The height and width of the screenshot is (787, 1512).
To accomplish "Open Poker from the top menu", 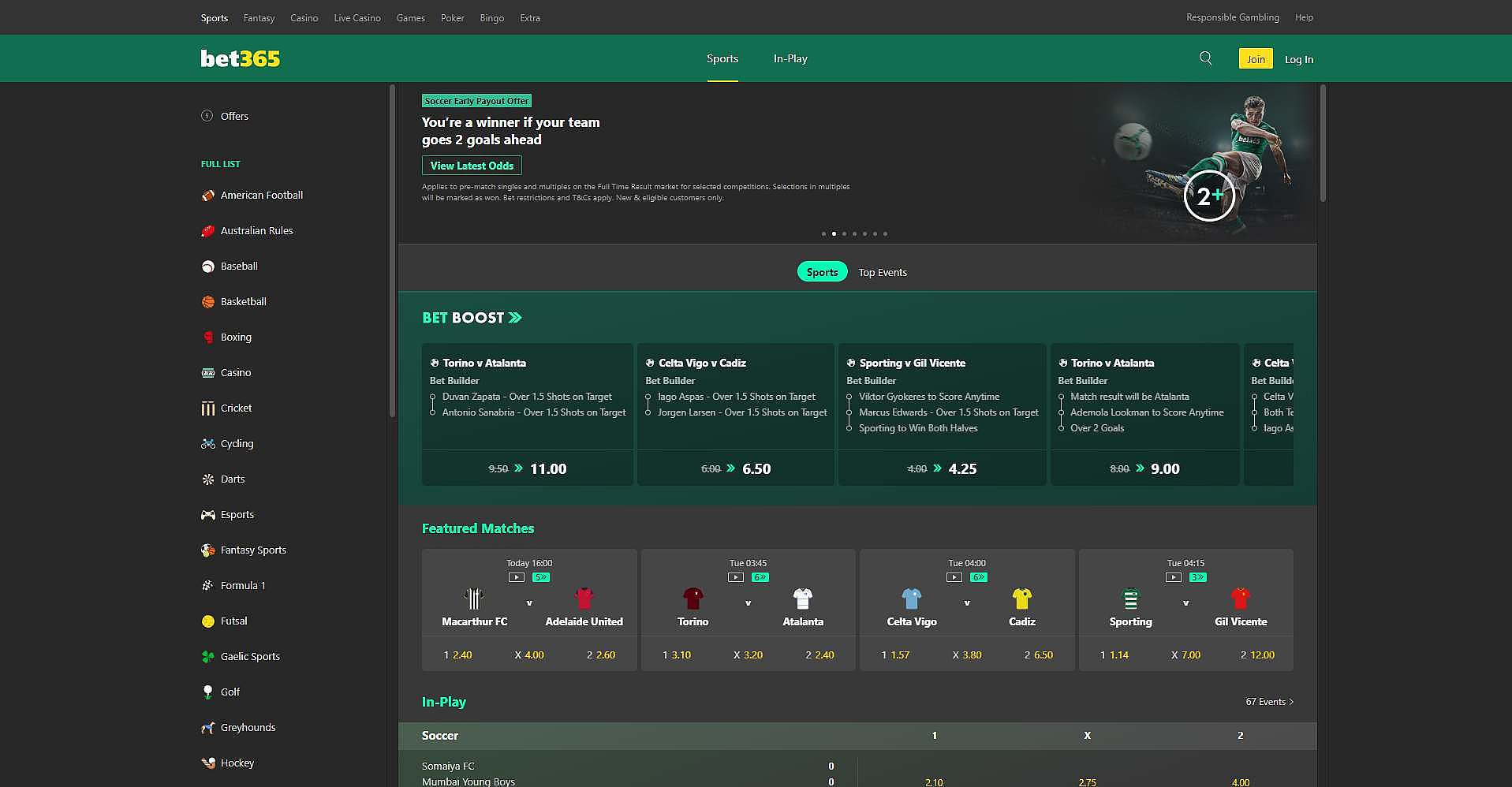I will (452, 17).
